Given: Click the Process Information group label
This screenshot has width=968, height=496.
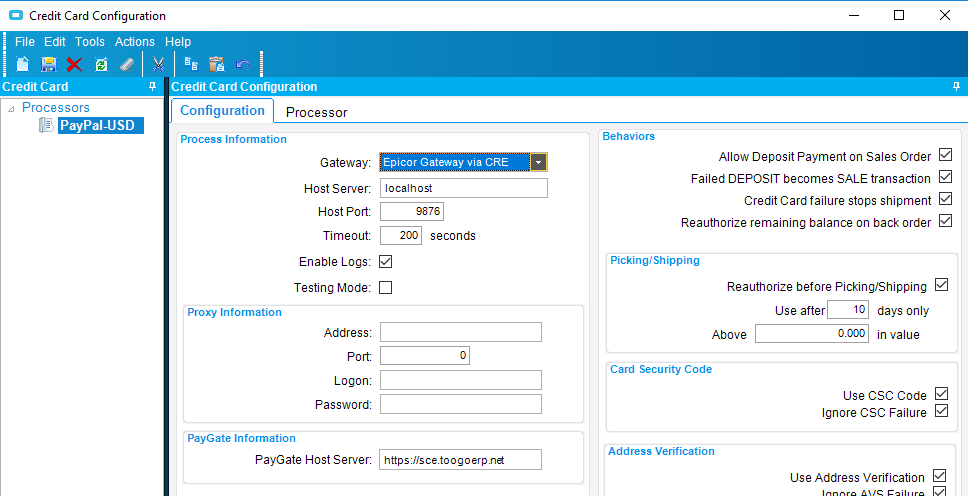Looking at the screenshot, I should 233,140.
